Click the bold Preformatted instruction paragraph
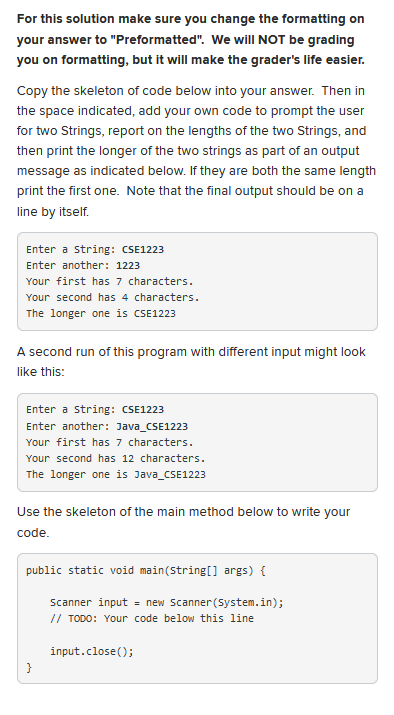 pyautogui.click(x=191, y=40)
